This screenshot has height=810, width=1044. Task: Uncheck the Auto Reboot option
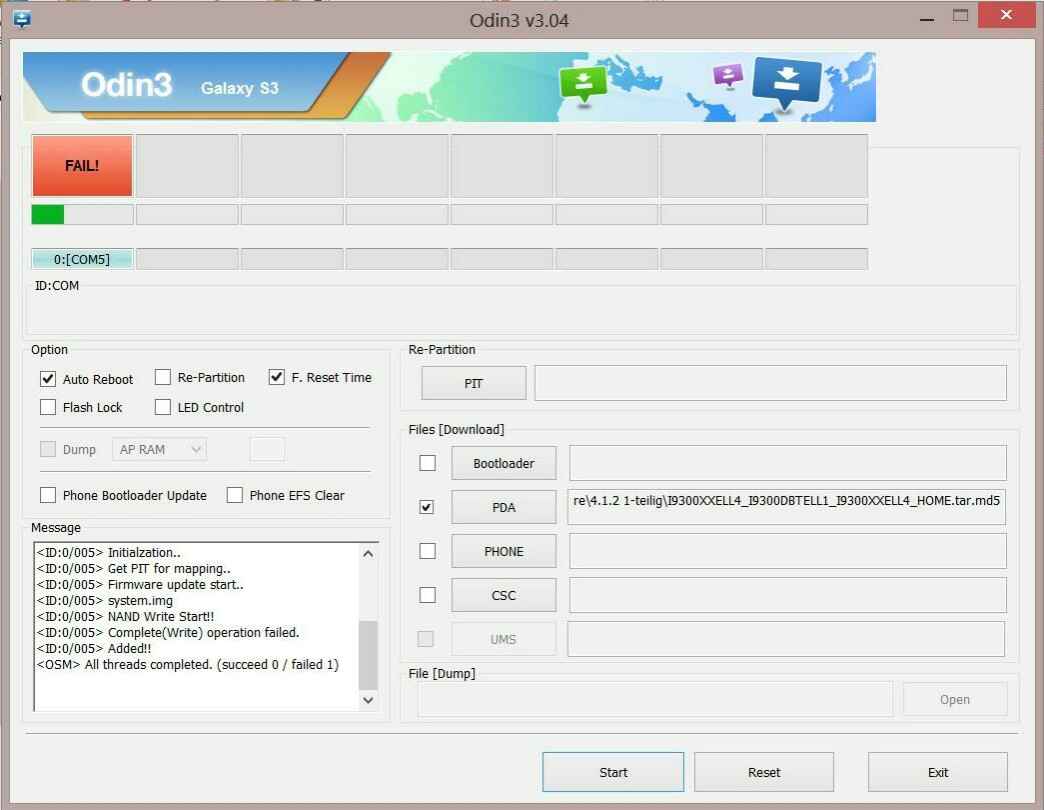tap(48, 379)
